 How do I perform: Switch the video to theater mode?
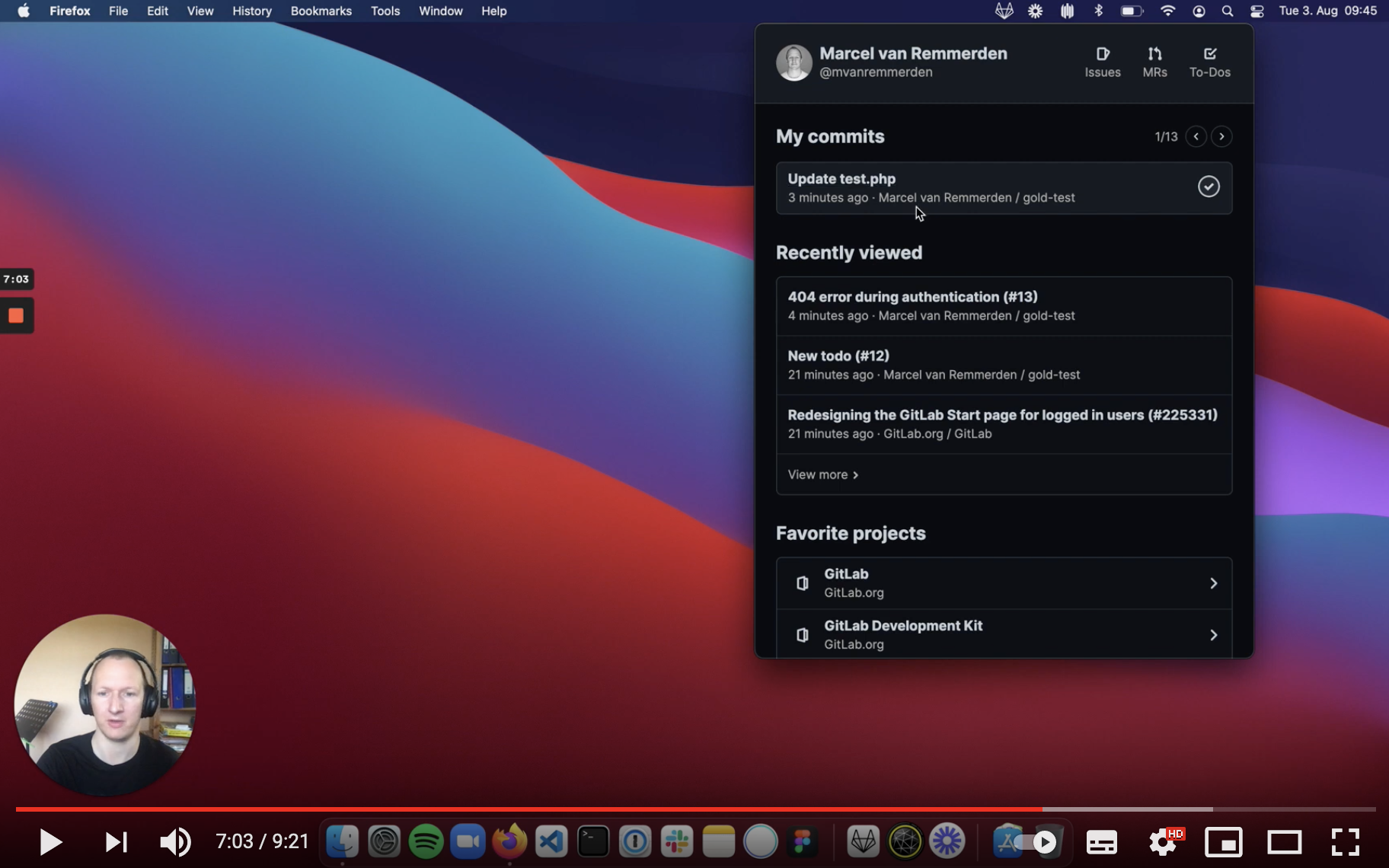click(1284, 842)
